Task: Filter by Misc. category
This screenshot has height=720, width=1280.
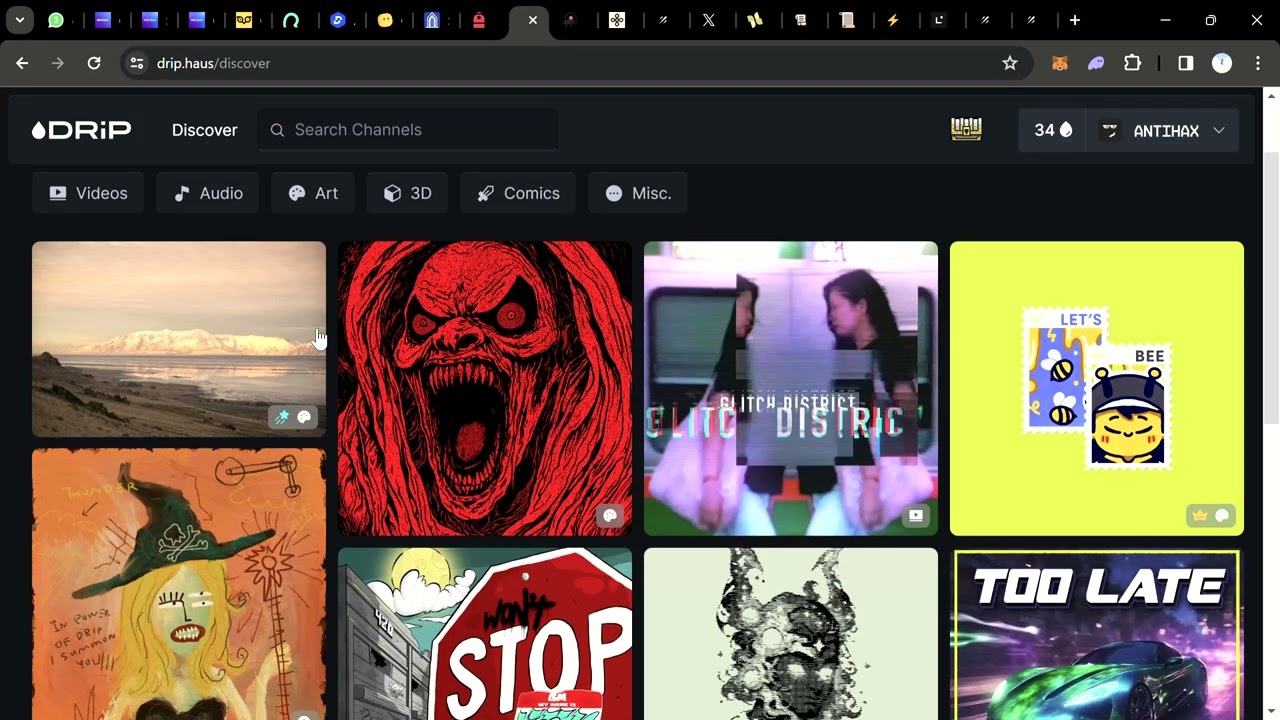Action: [638, 193]
